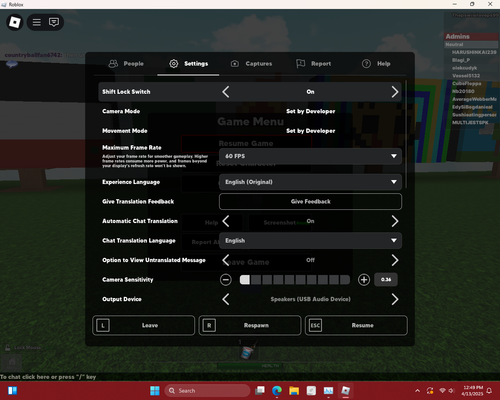Screen dimensions: 500x400
Task: Toggle Option to View Untranslated Message right arrow
Action: pos(395,260)
